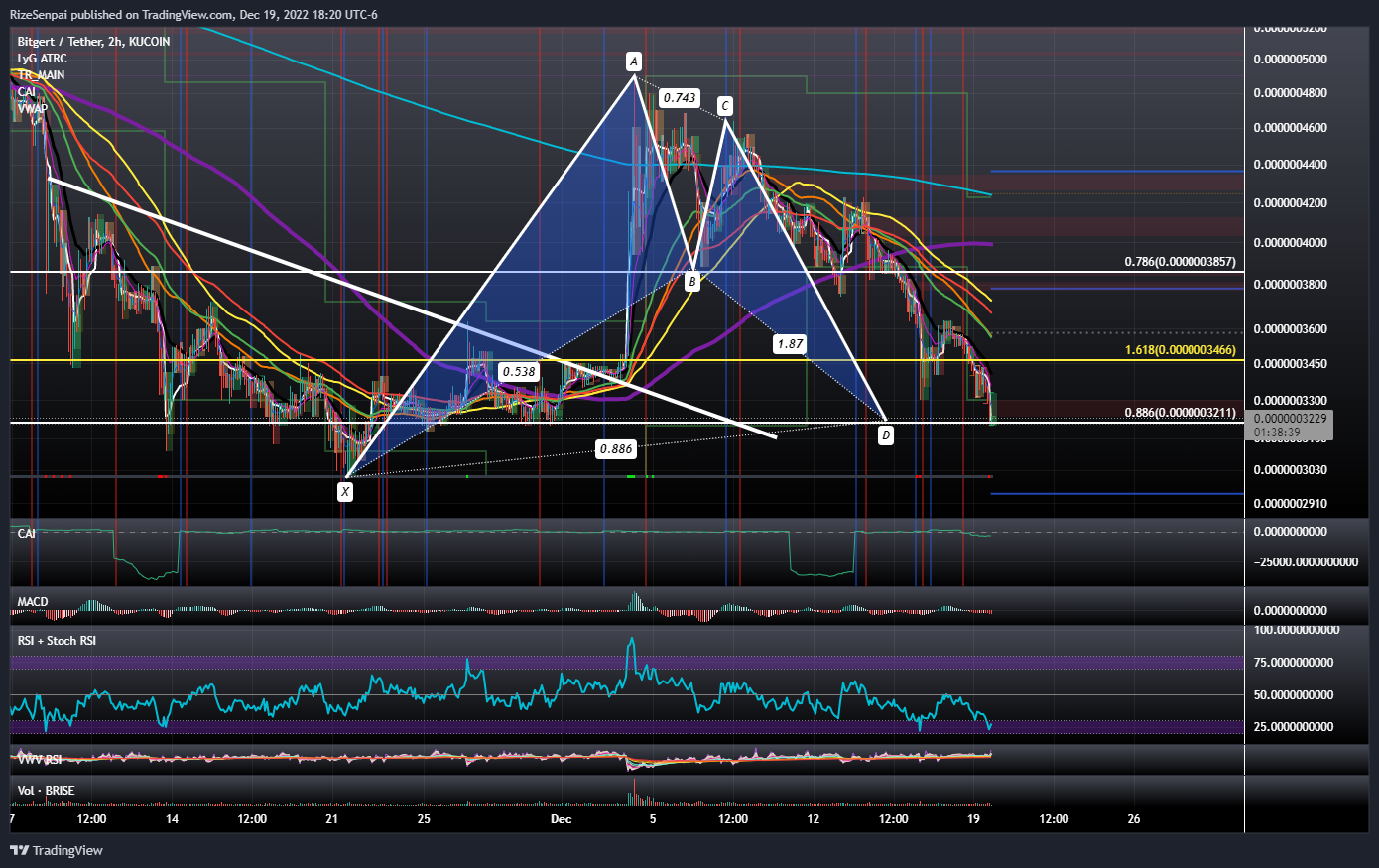The width and height of the screenshot is (1379, 868).
Task: Click pattern point label B
Action: click(692, 282)
